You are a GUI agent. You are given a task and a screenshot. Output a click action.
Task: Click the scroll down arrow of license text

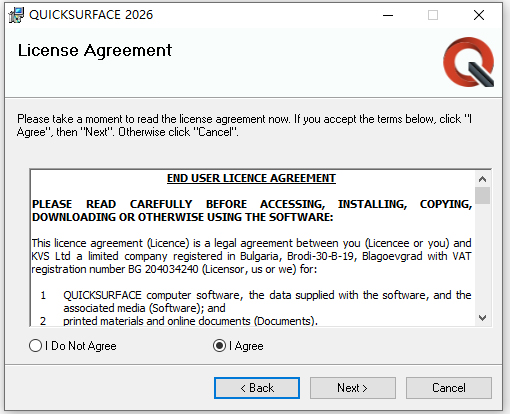[x=482, y=318]
